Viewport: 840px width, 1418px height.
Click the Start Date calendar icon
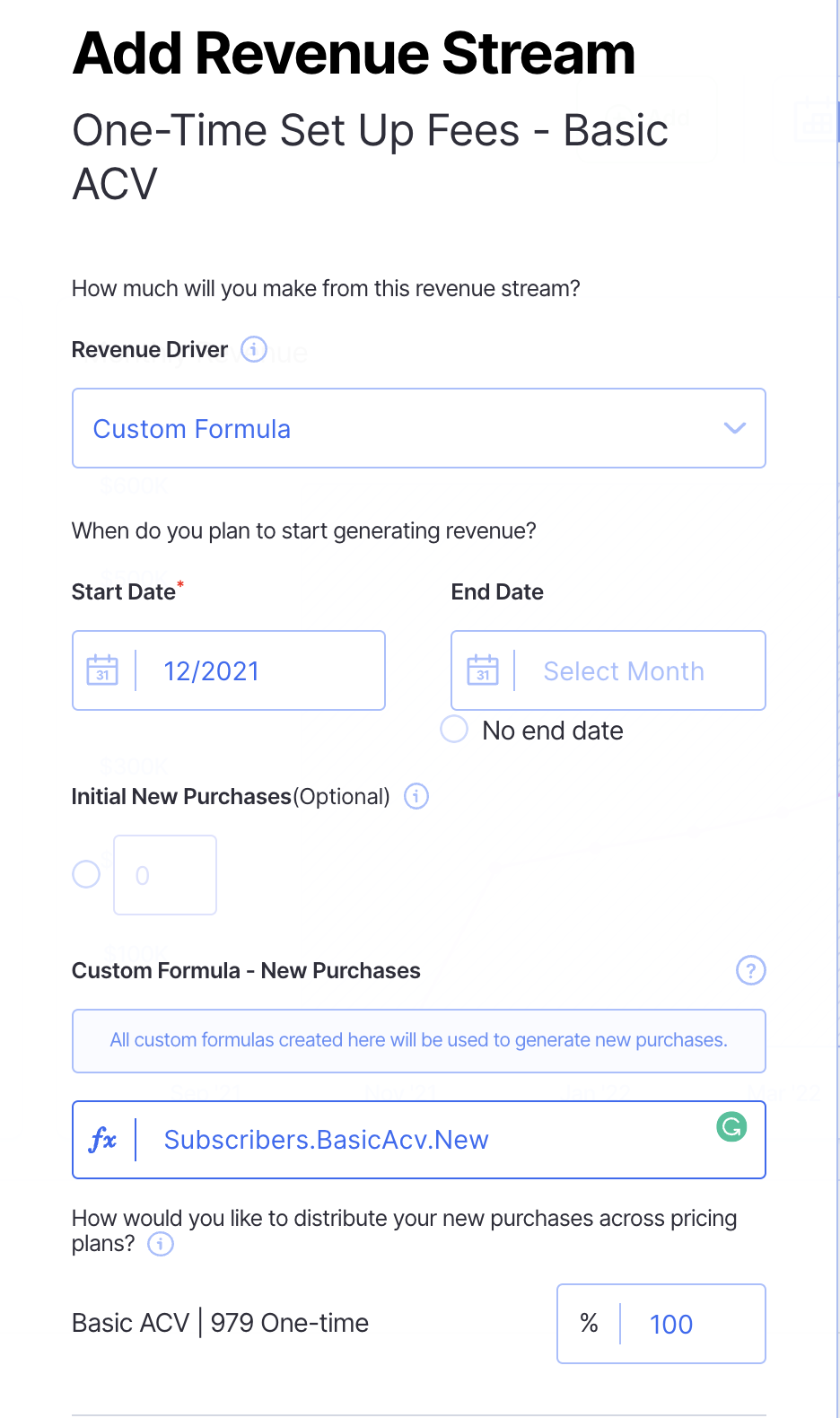click(102, 670)
